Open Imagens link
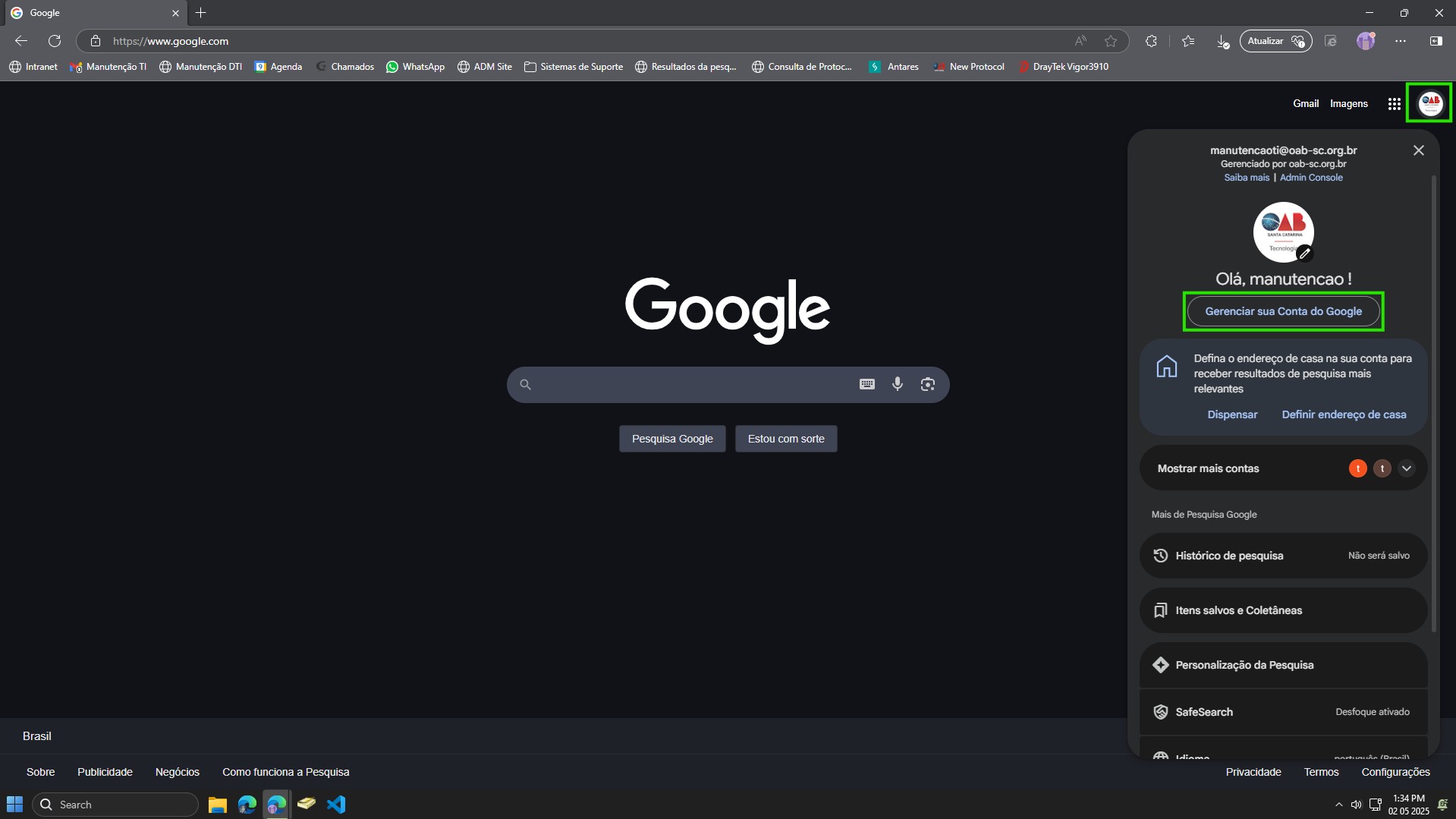The height and width of the screenshot is (819, 1456). coord(1349,103)
